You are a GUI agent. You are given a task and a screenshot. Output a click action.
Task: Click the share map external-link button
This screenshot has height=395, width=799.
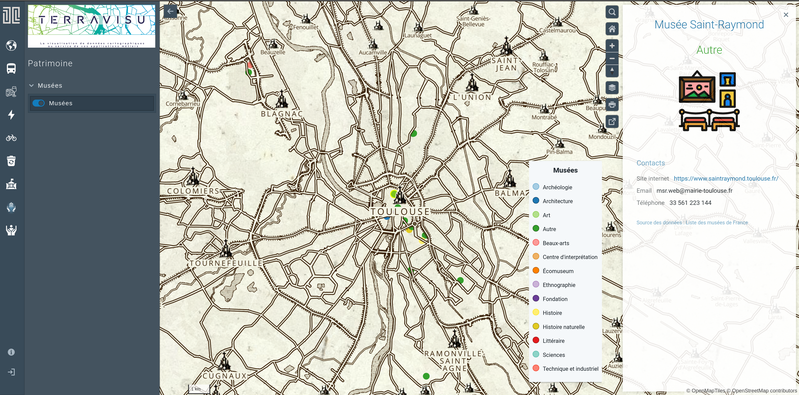pyautogui.click(x=612, y=121)
